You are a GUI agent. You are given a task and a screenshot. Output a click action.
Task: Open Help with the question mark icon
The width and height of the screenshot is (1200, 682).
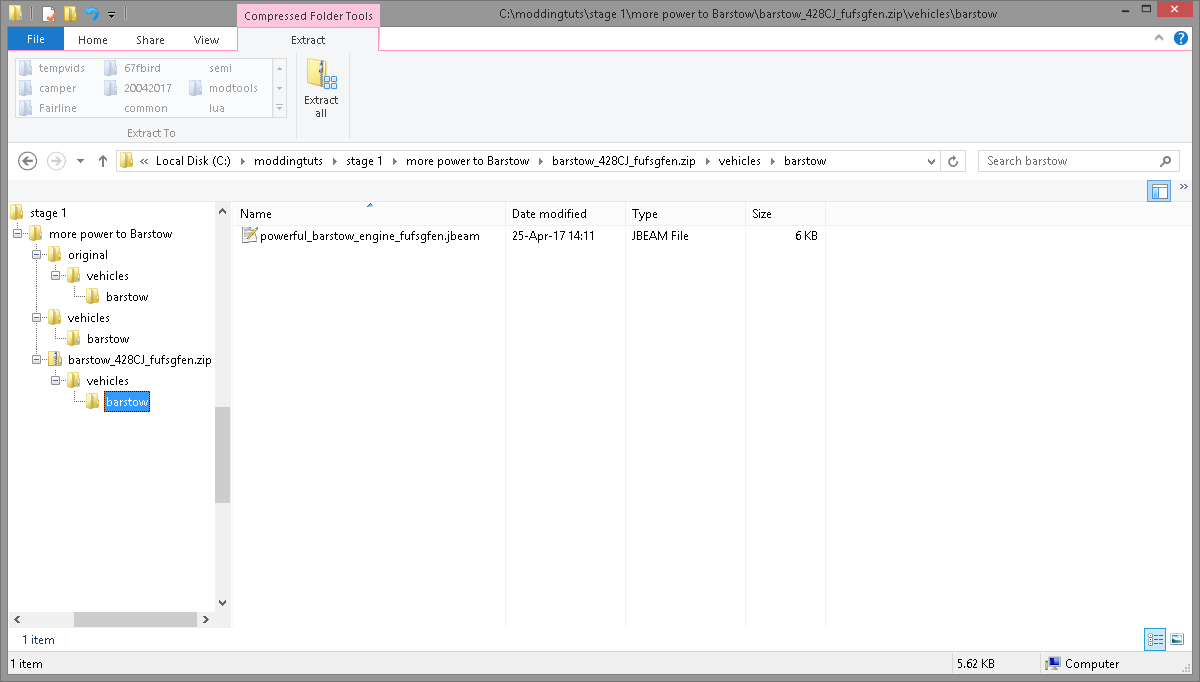coord(1179,38)
